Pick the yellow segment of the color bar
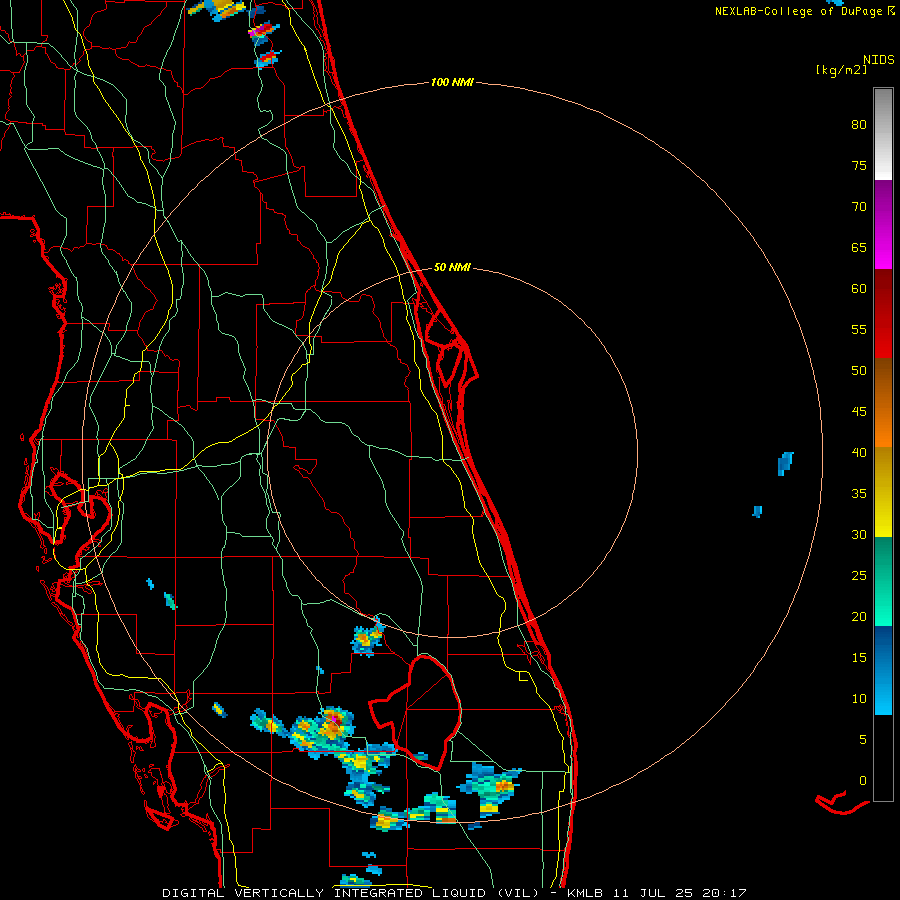900x900 pixels. pyautogui.click(x=883, y=492)
